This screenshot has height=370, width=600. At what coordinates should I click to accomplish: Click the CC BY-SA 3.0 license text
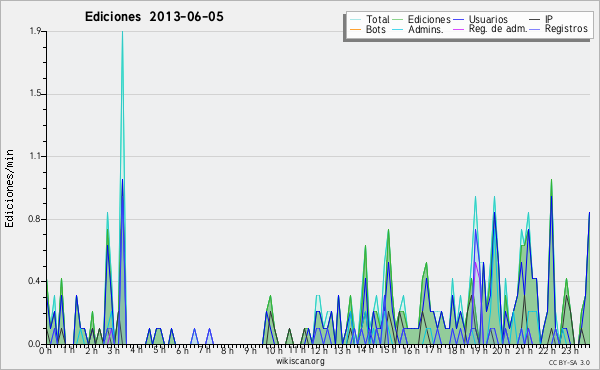tap(569, 362)
